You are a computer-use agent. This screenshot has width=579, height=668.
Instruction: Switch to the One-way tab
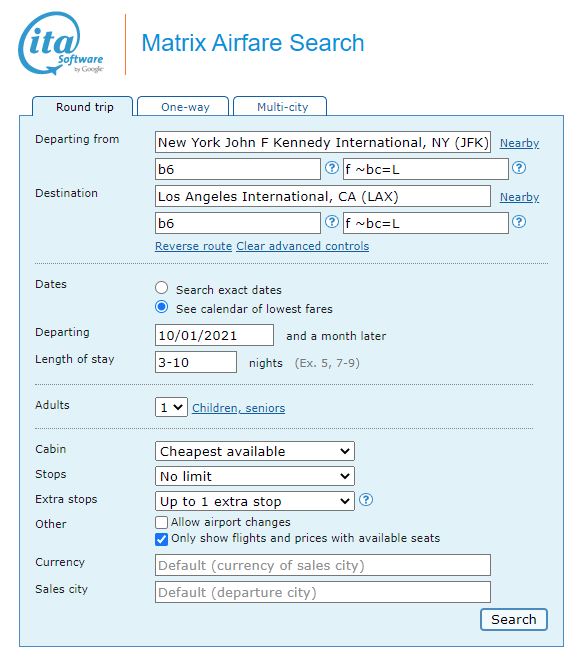[x=183, y=107]
